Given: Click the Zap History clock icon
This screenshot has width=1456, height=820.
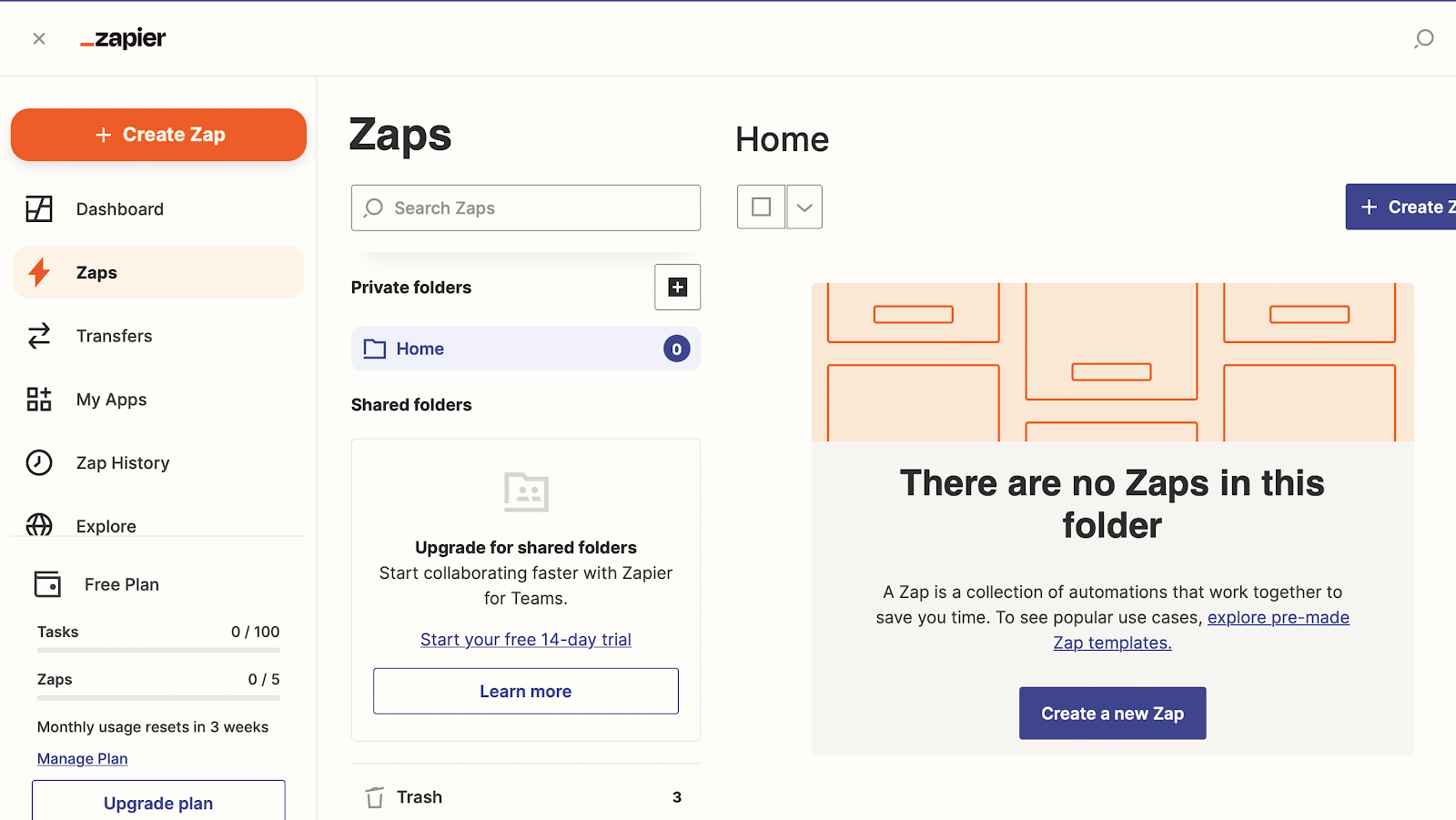Looking at the screenshot, I should click(39, 462).
